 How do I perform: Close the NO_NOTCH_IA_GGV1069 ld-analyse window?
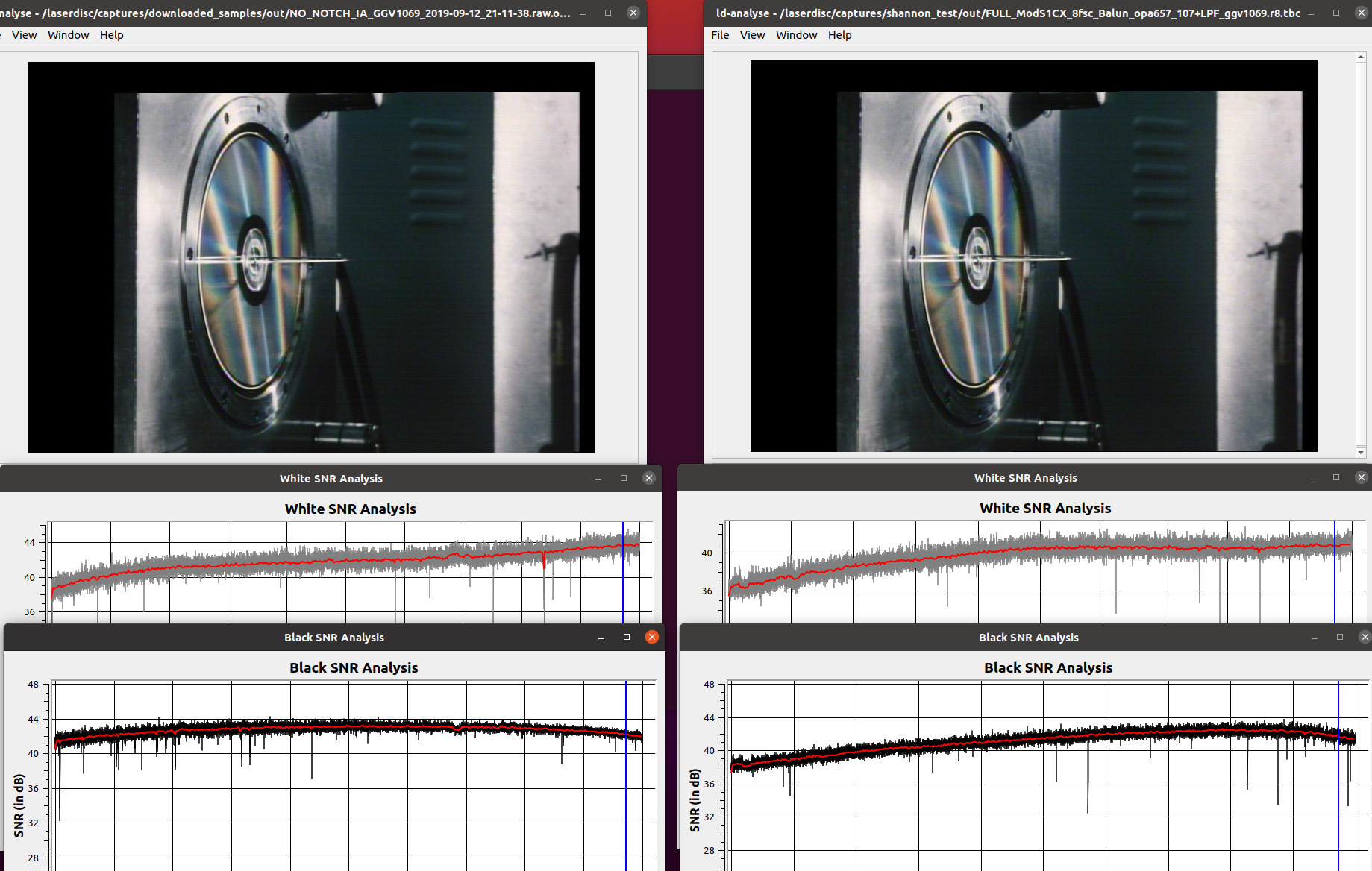click(633, 13)
